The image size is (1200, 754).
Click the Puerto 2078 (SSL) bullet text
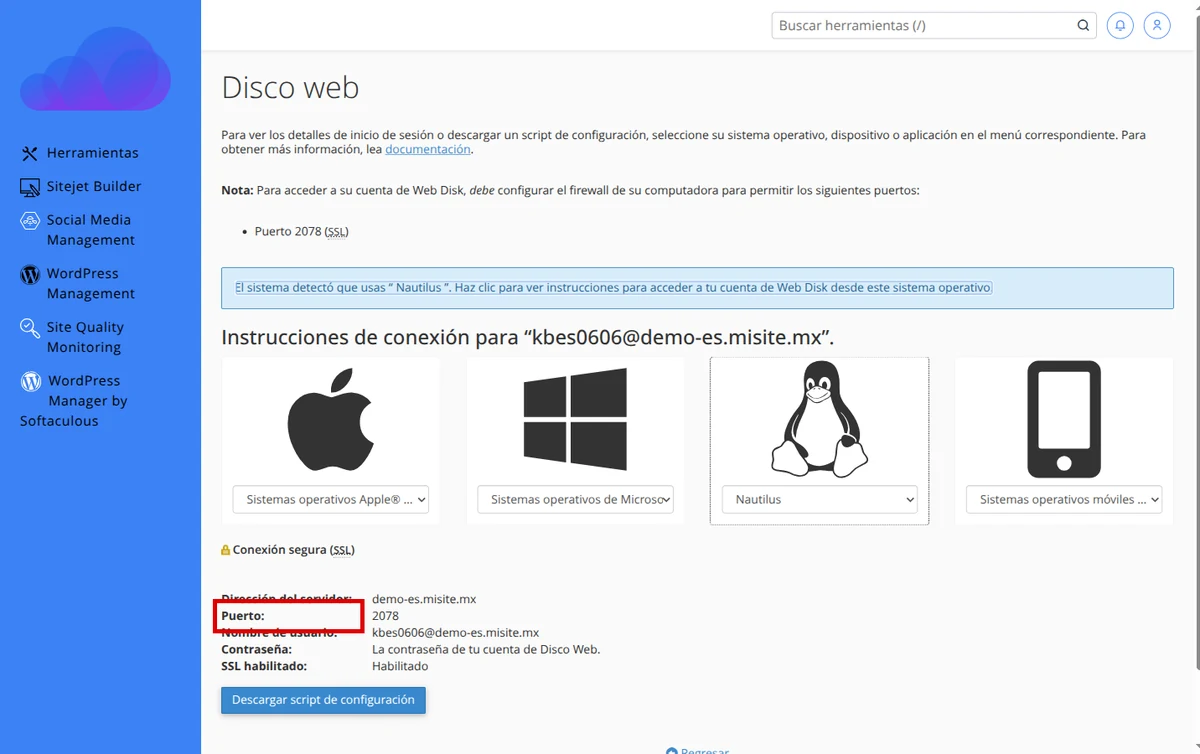[x=301, y=231]
